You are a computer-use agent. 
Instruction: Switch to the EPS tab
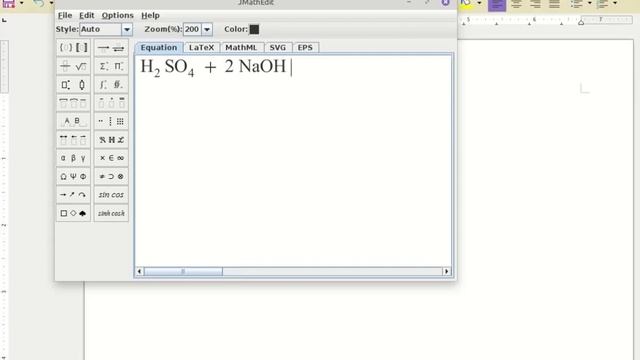[x=305, y=48]
